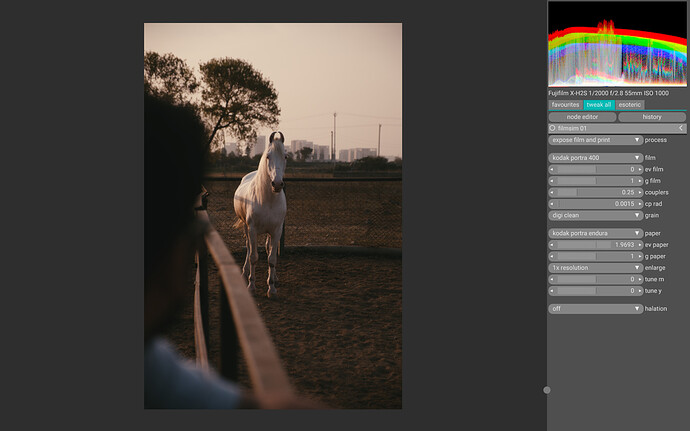Click the cp rad slider track

[596, 204]
